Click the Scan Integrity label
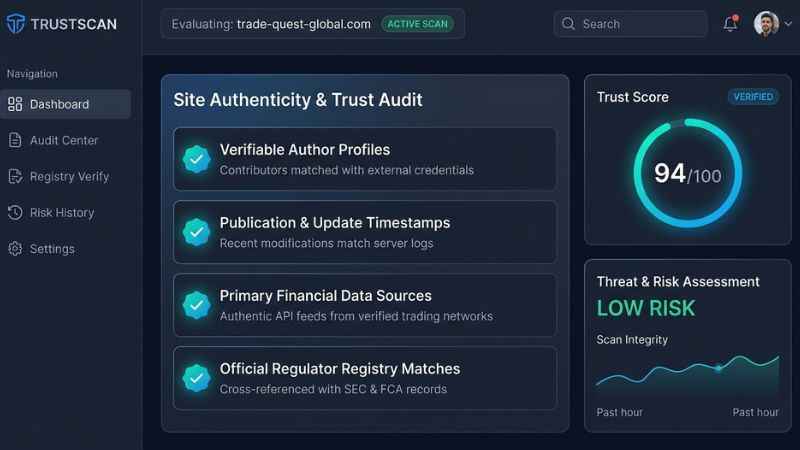The width and height of the screenshot is (800, 450). (x=632, y=340)
